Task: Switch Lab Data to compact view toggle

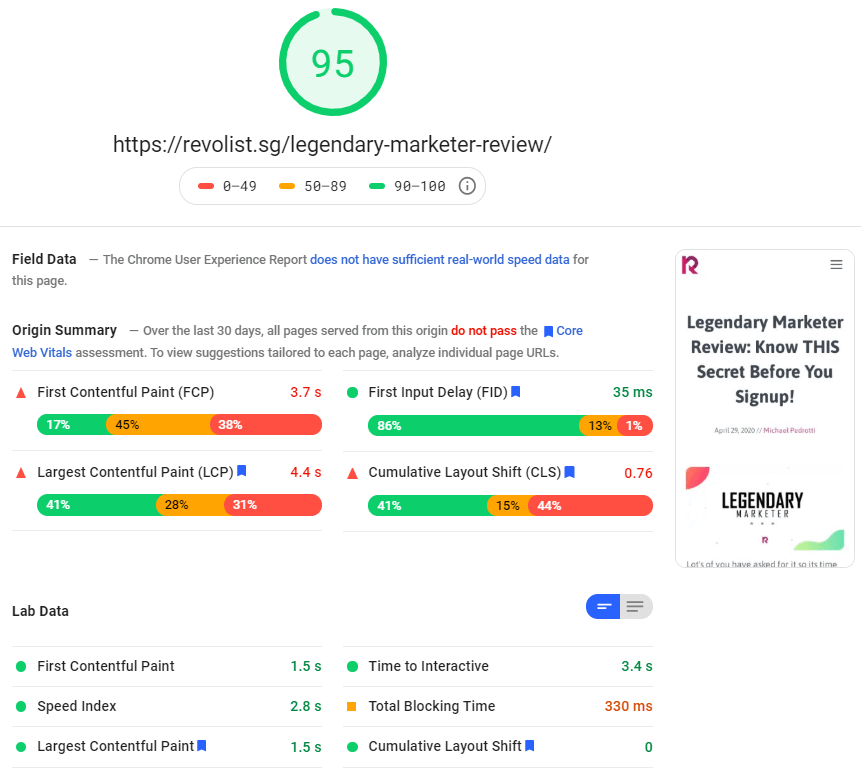Action: [x=603, y=607]
